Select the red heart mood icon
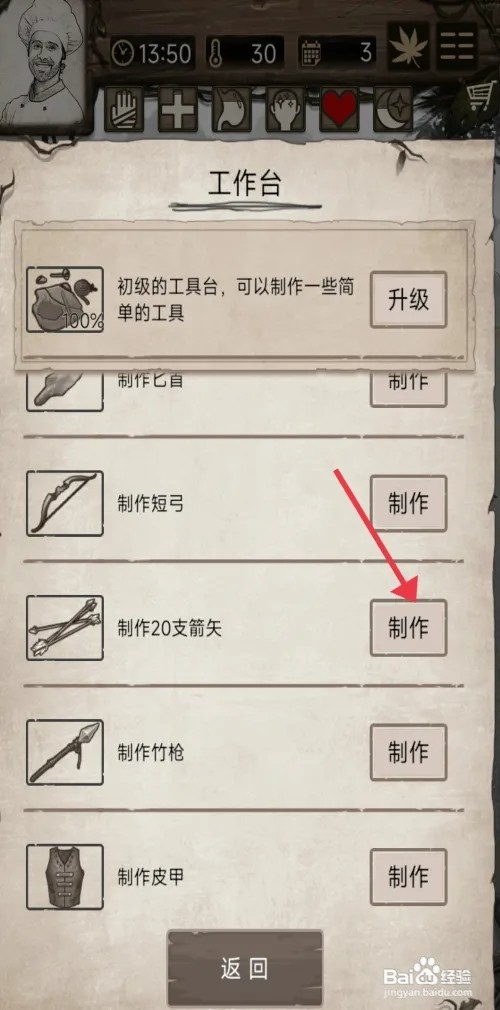The height and width of the screenshot is (1010, 500). pyautogui.click(x=339, y=110)
